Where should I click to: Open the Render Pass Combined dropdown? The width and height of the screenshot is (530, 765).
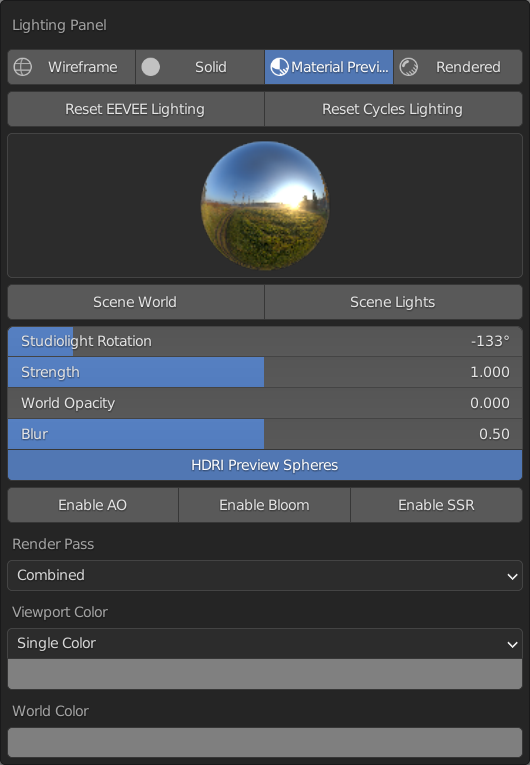tap(265, 575)
